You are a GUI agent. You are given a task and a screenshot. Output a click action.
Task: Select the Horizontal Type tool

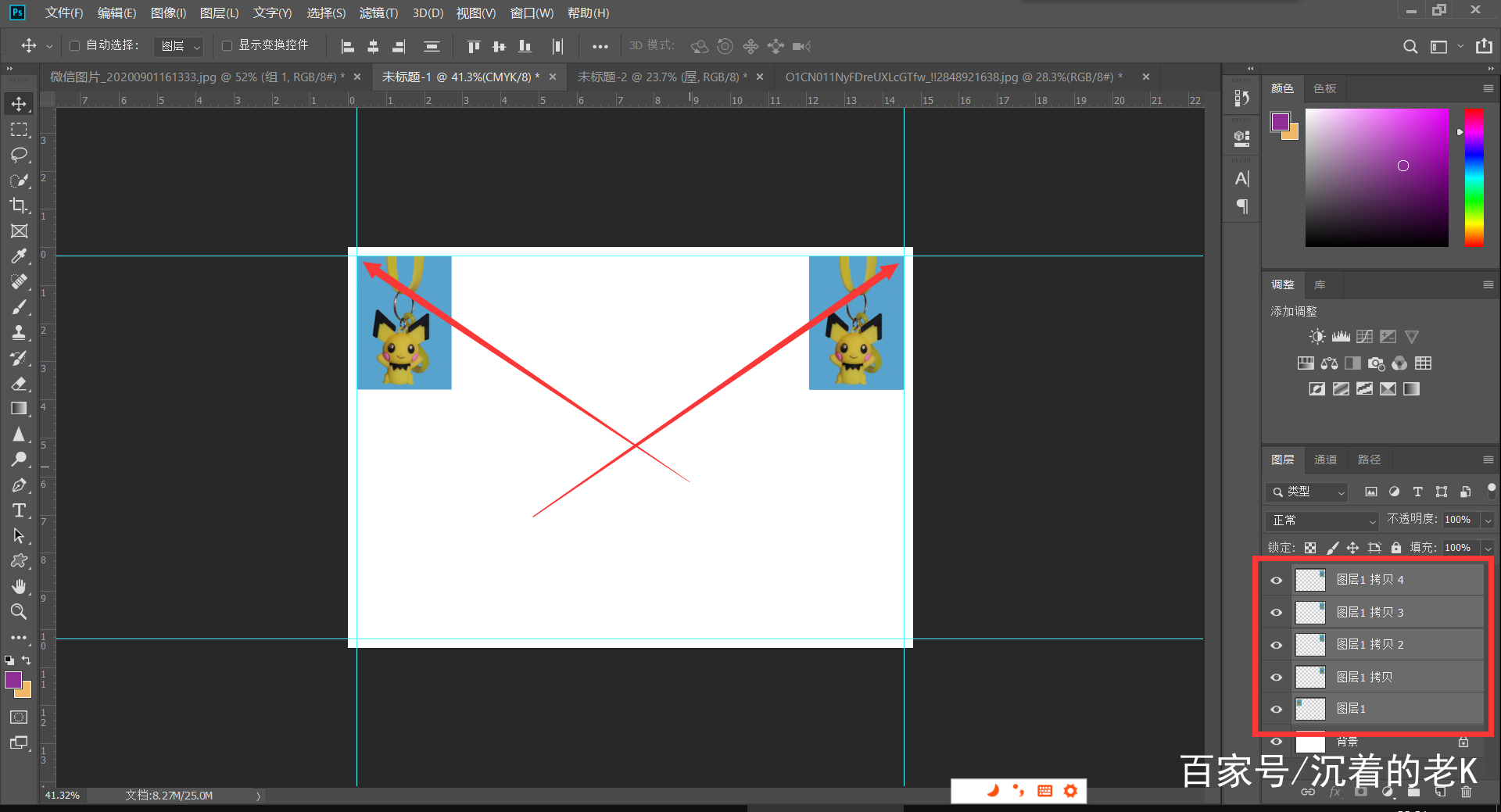19,511
